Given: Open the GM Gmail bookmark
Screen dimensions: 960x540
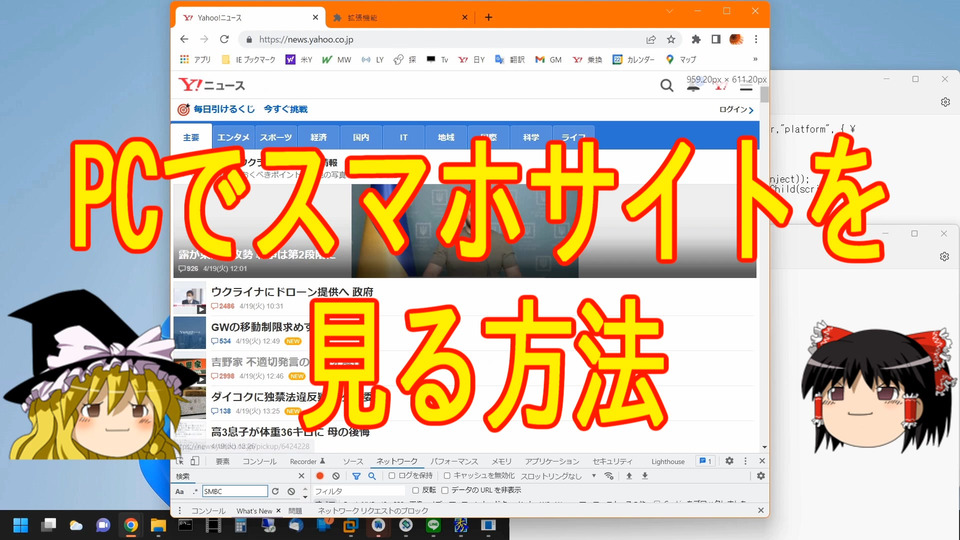Looking at the screenshot, I should click(549, 59).
